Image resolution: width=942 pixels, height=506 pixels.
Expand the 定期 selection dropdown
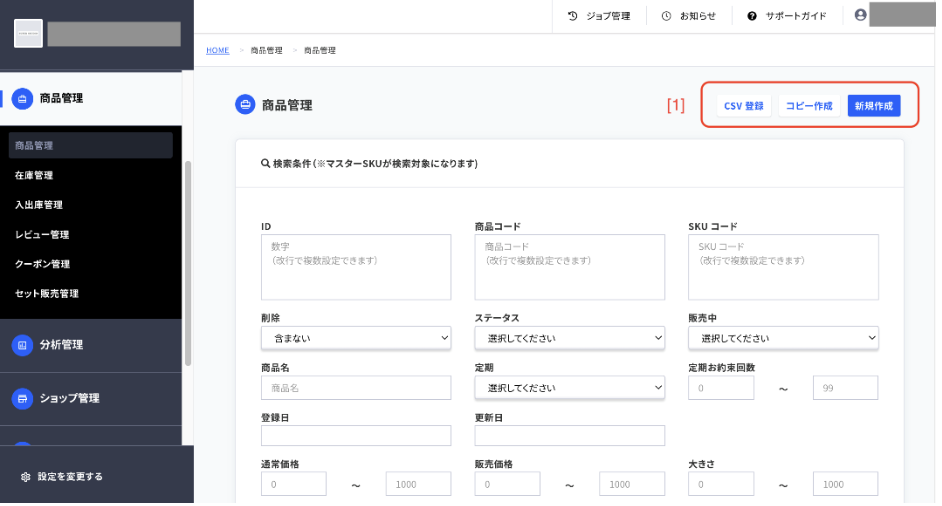pos(570,388)
